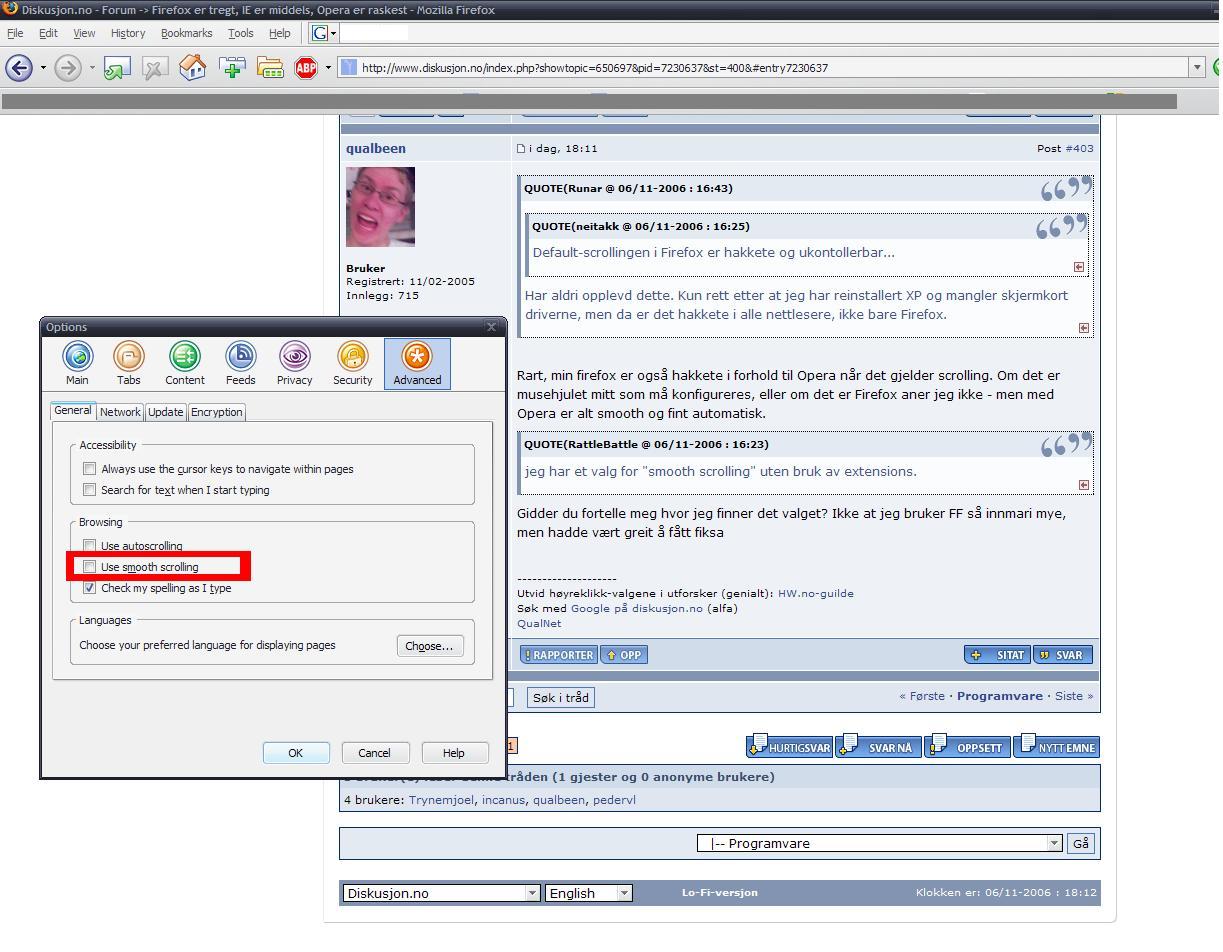Open the Content options panel
The image size is (1223, 952).
pos(185,363)
